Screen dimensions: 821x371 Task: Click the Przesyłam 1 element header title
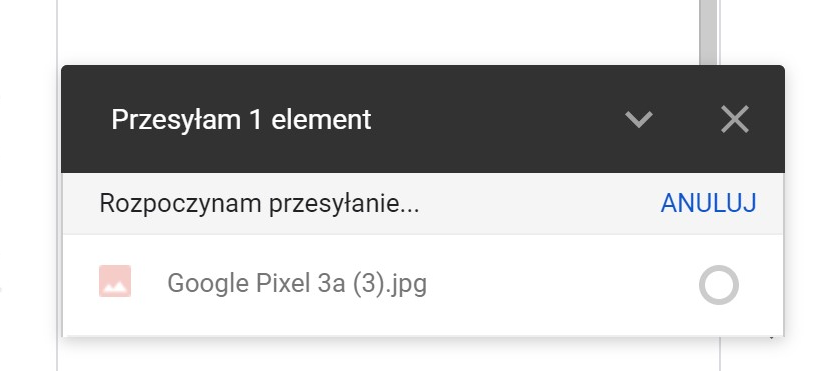[241, 120]
